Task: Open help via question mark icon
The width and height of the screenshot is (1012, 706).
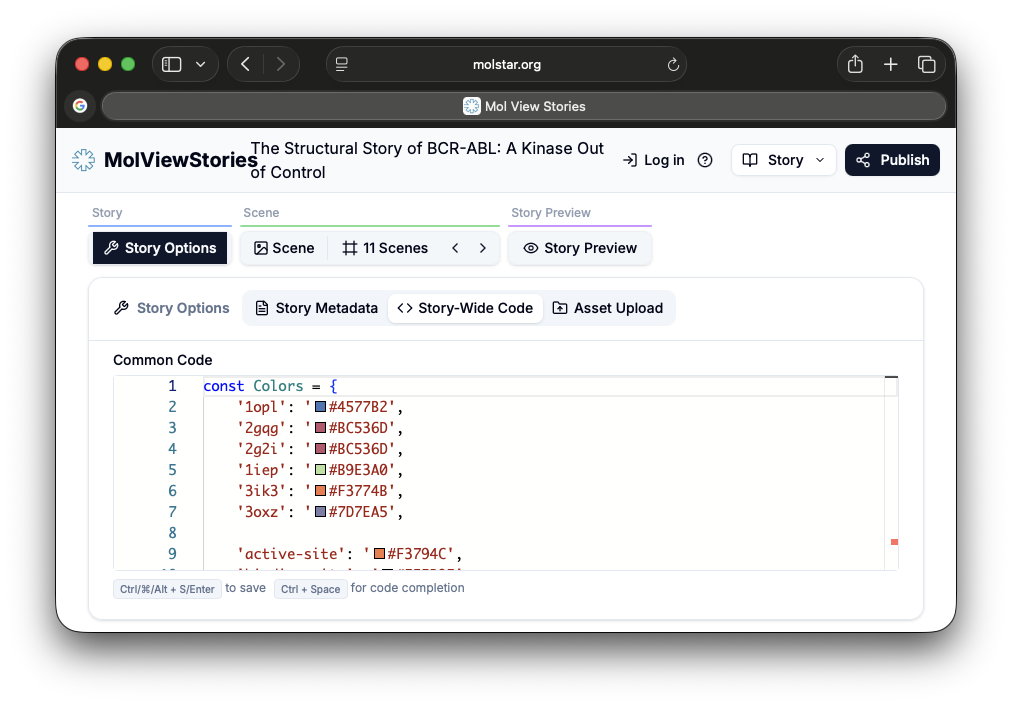Action: (x=705, y=160)
